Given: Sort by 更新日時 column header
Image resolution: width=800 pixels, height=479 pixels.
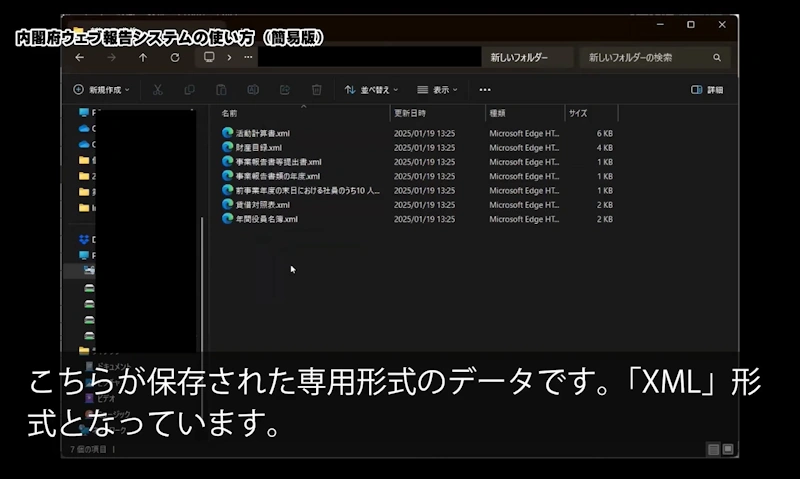Looking at the screenshot, I should 410,114.
